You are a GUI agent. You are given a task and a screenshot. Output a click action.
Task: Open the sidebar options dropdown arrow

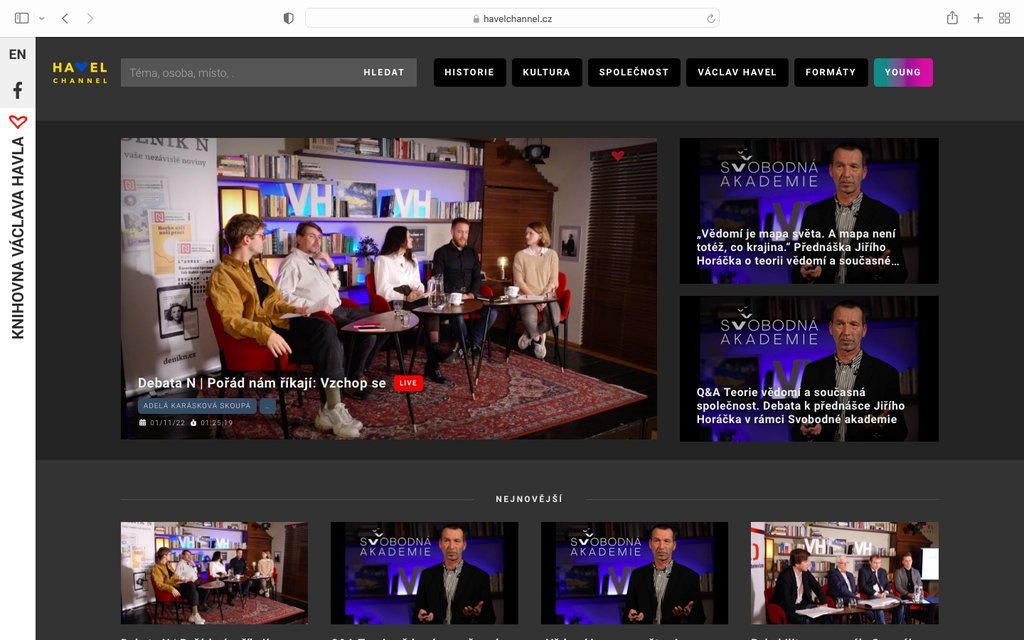tap(42, 18)
